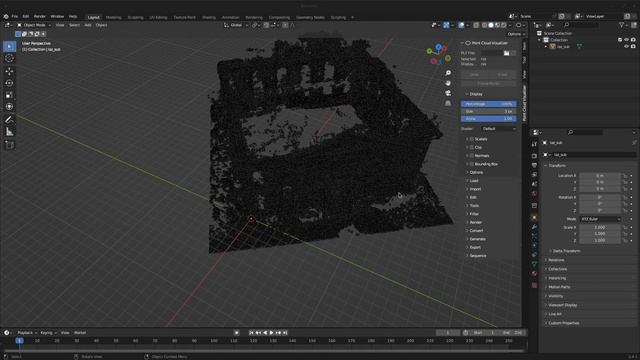Viewport: 640px width, 360px height.
Task: Open the Window menu
Action: (x=57, y=17)
